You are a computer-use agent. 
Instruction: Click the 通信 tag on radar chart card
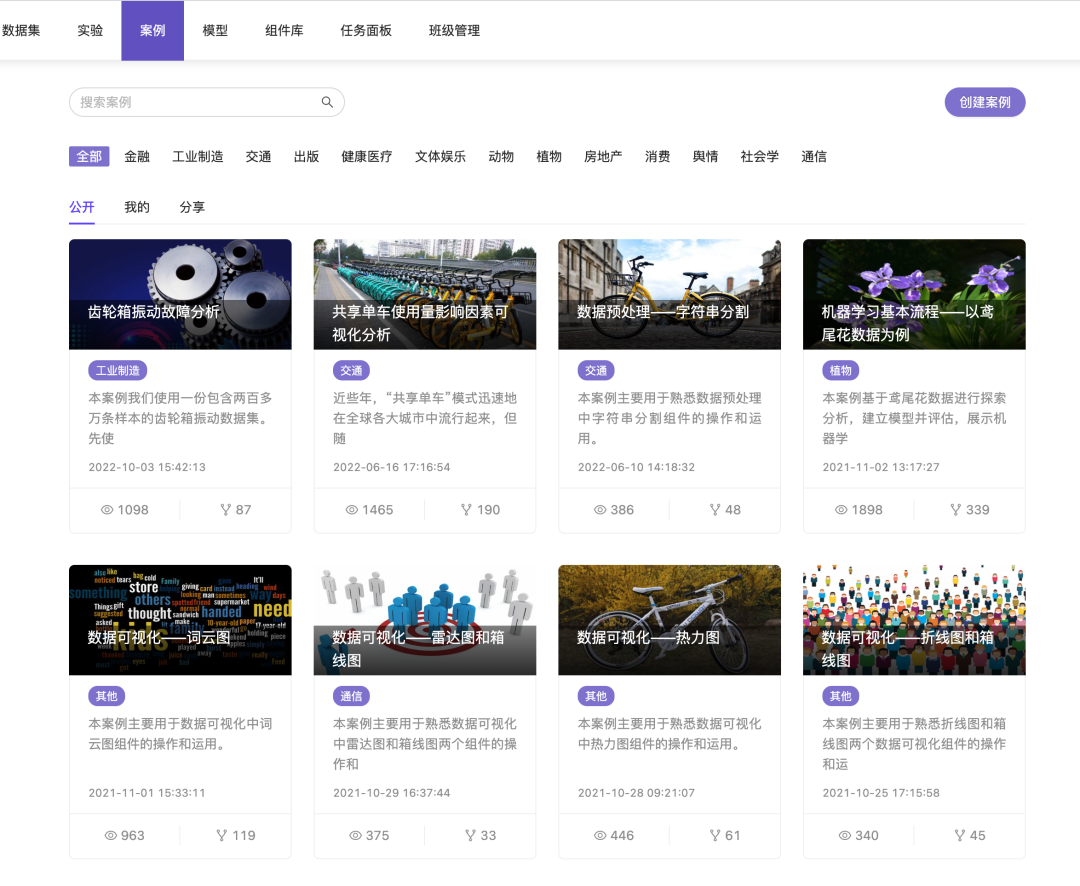click(x=351, y=696)
